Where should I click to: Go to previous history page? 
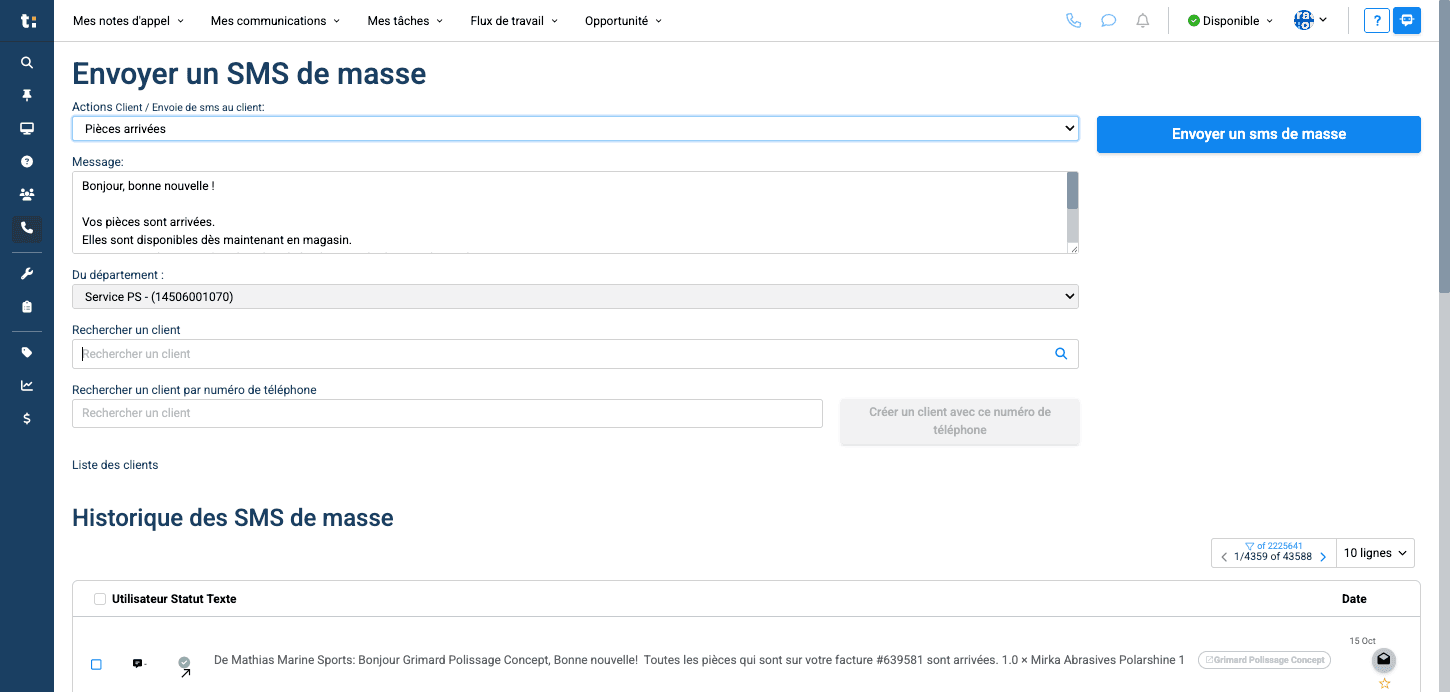coord(1224,557)
